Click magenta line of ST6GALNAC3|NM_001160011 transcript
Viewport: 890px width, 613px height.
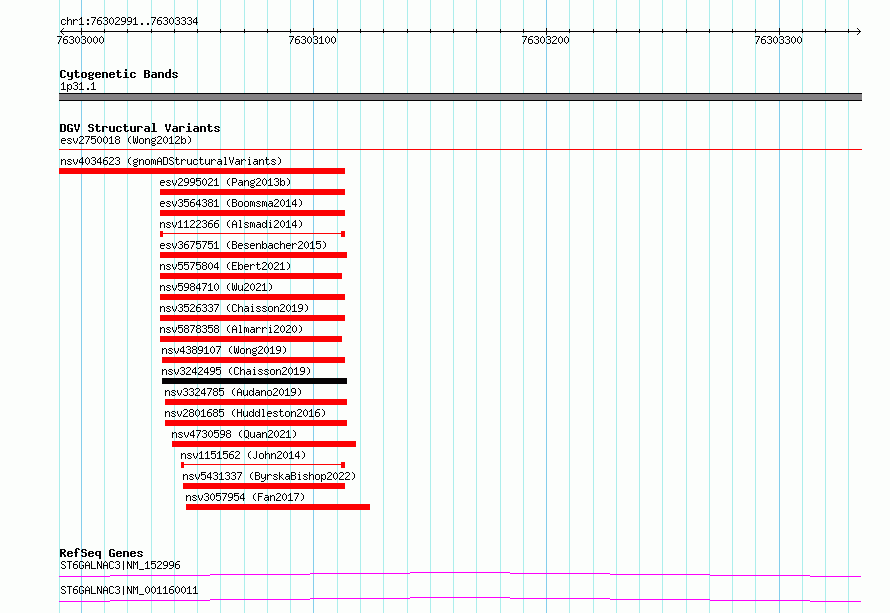coord(460,599)
